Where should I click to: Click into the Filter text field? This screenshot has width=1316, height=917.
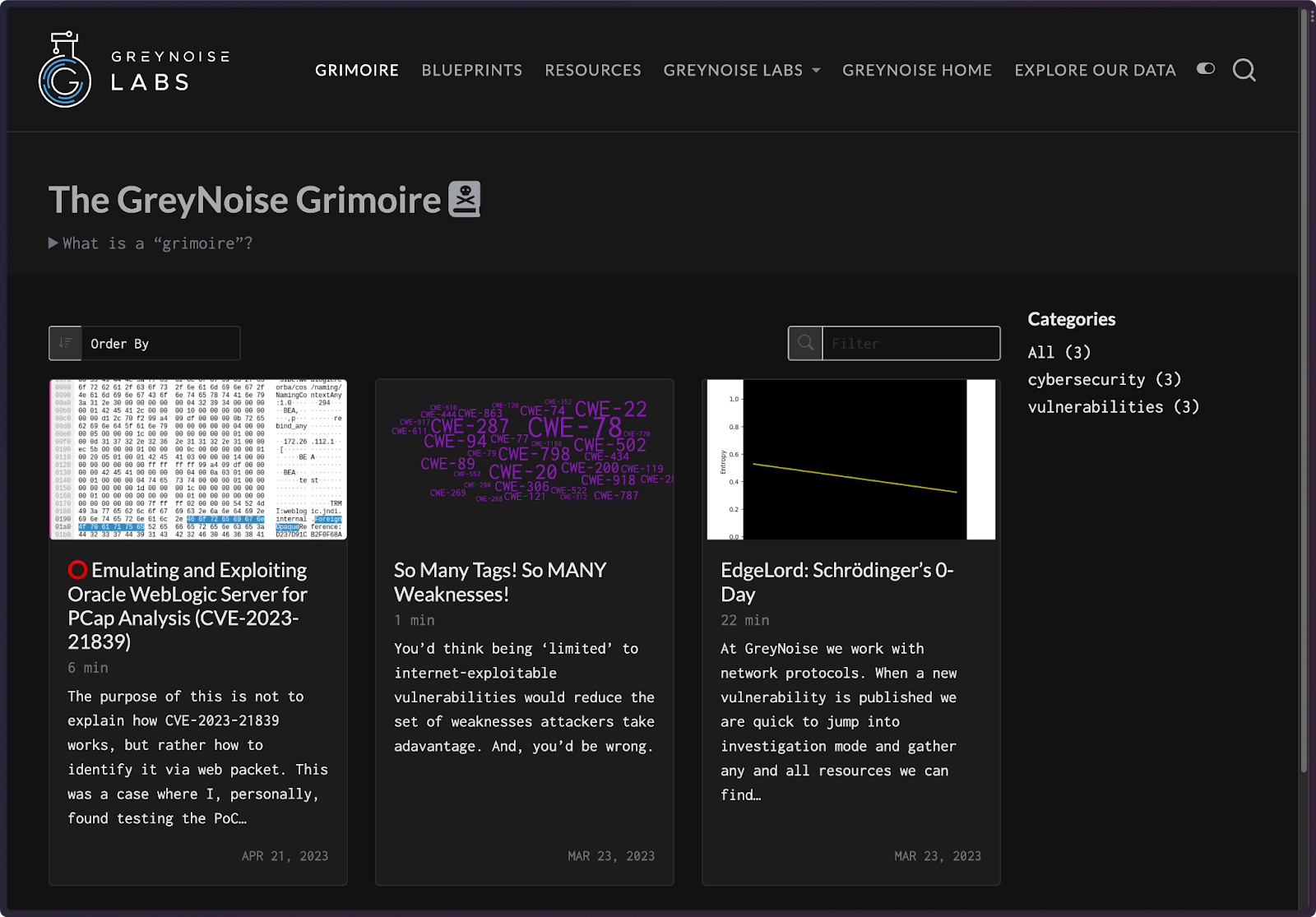point(911,343)
